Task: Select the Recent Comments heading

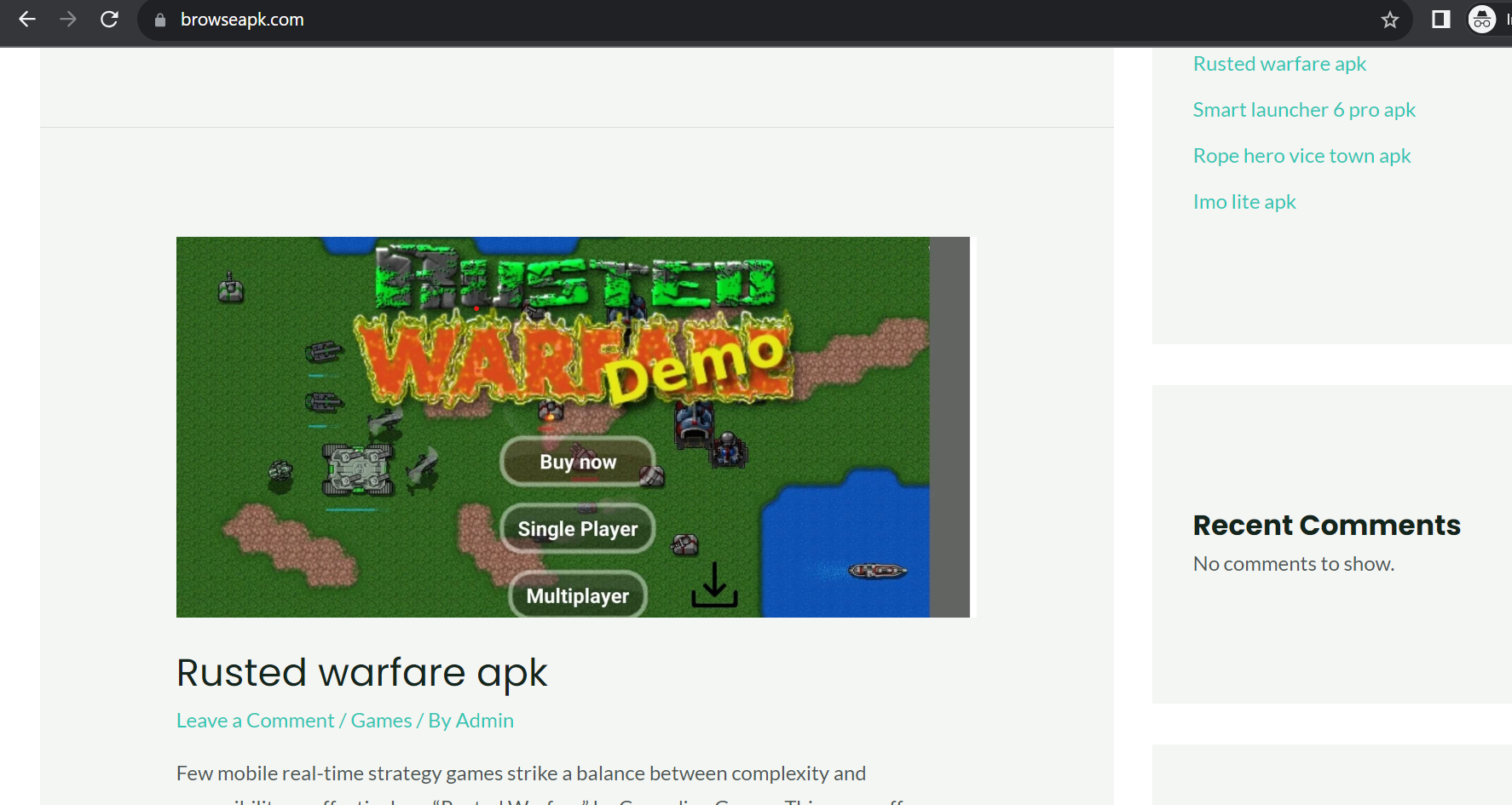Action: pyautogui.click(x=1326, y=526)
